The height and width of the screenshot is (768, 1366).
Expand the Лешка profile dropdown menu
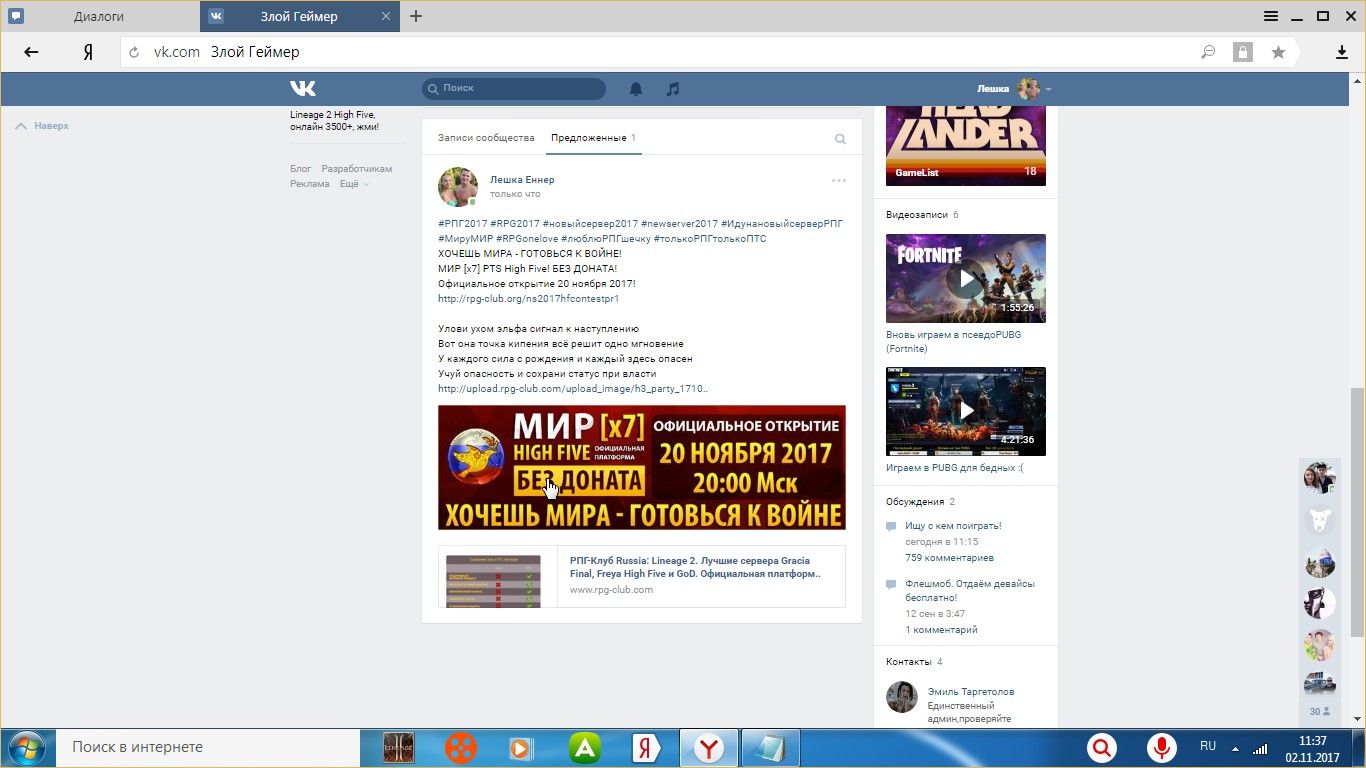click(x=1014, y=89)
